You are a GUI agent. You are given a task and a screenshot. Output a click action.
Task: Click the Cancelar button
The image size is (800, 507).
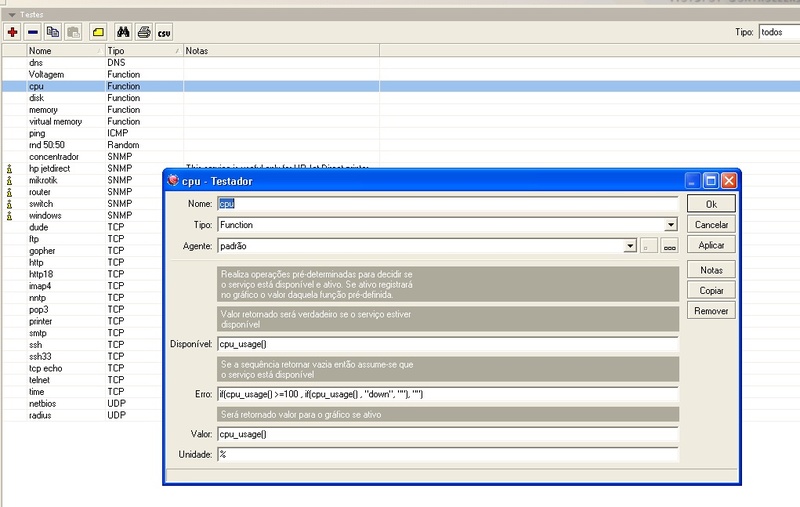coord(711,224)
